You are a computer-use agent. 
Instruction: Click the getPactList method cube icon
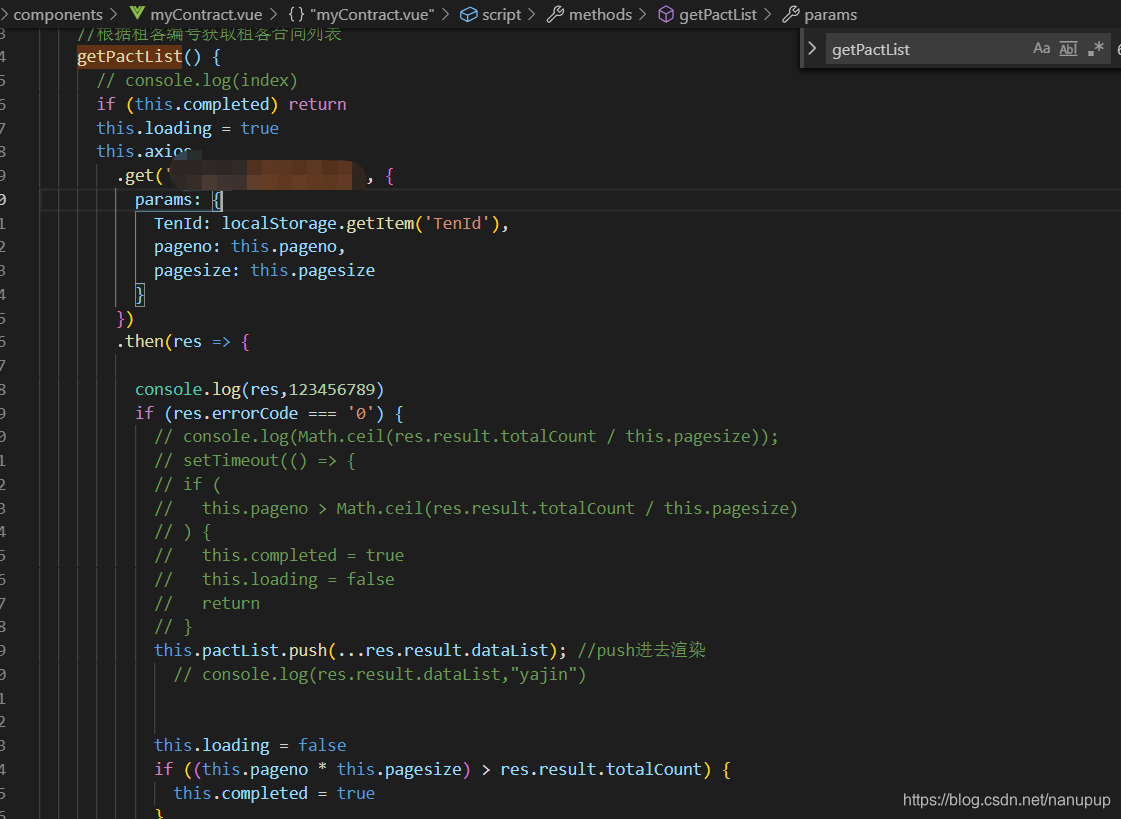tap(666, 14)
